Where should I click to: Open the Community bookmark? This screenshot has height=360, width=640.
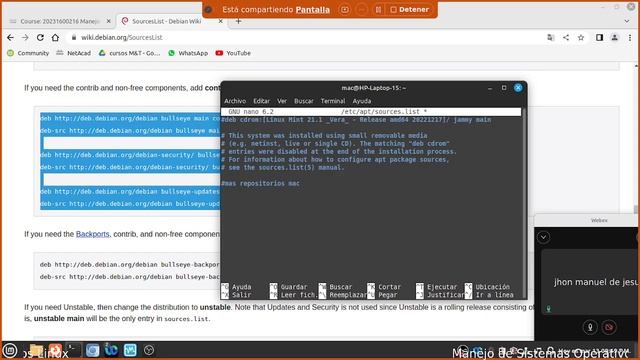pos(28,53)
